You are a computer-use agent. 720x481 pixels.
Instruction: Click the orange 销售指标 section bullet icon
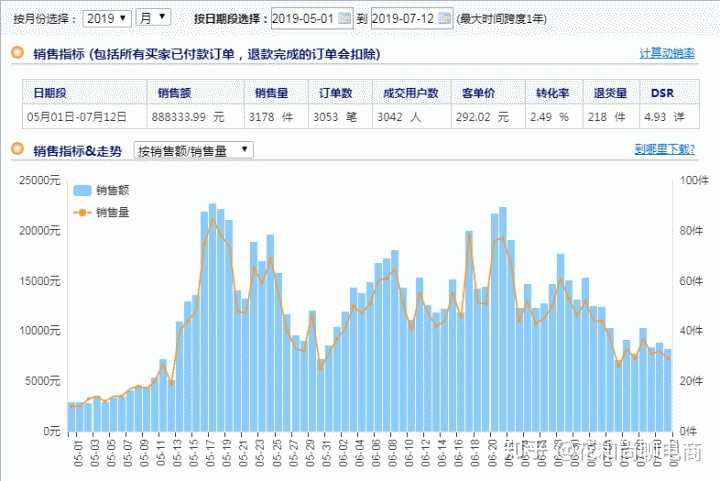[17, 53]
